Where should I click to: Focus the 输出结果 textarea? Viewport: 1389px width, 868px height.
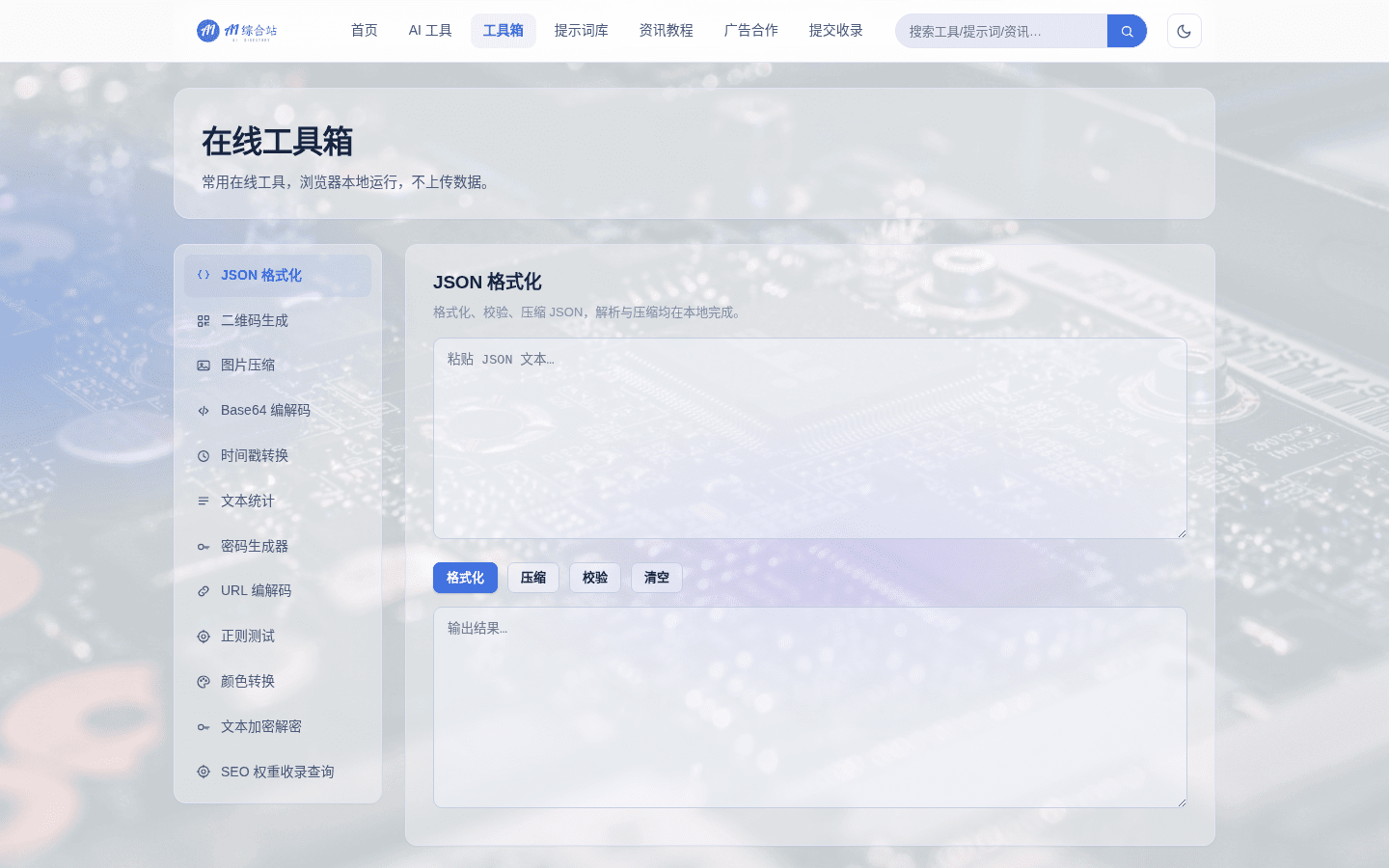810,707
